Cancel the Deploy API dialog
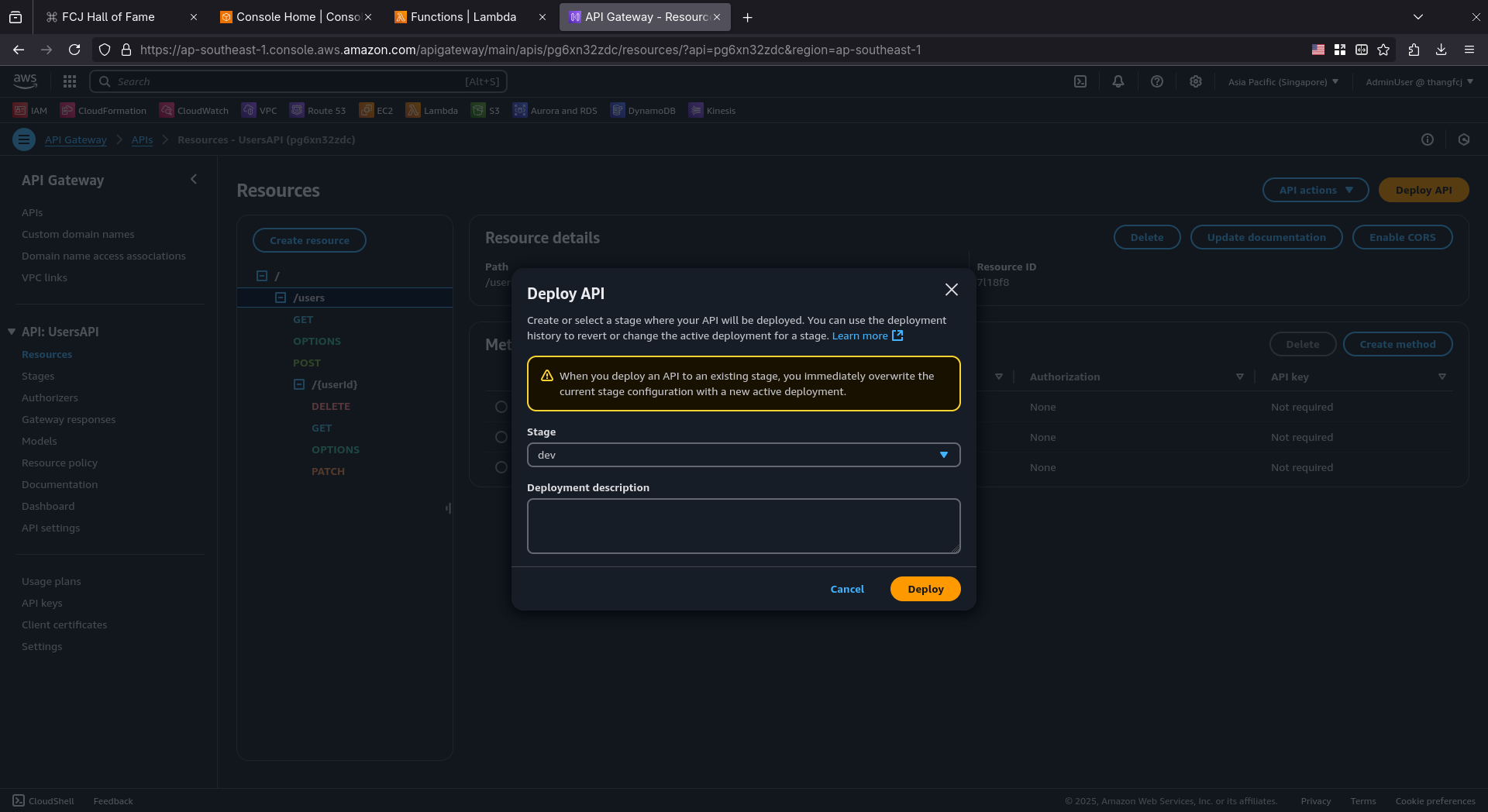1488x812 pixels. (847, 589)
